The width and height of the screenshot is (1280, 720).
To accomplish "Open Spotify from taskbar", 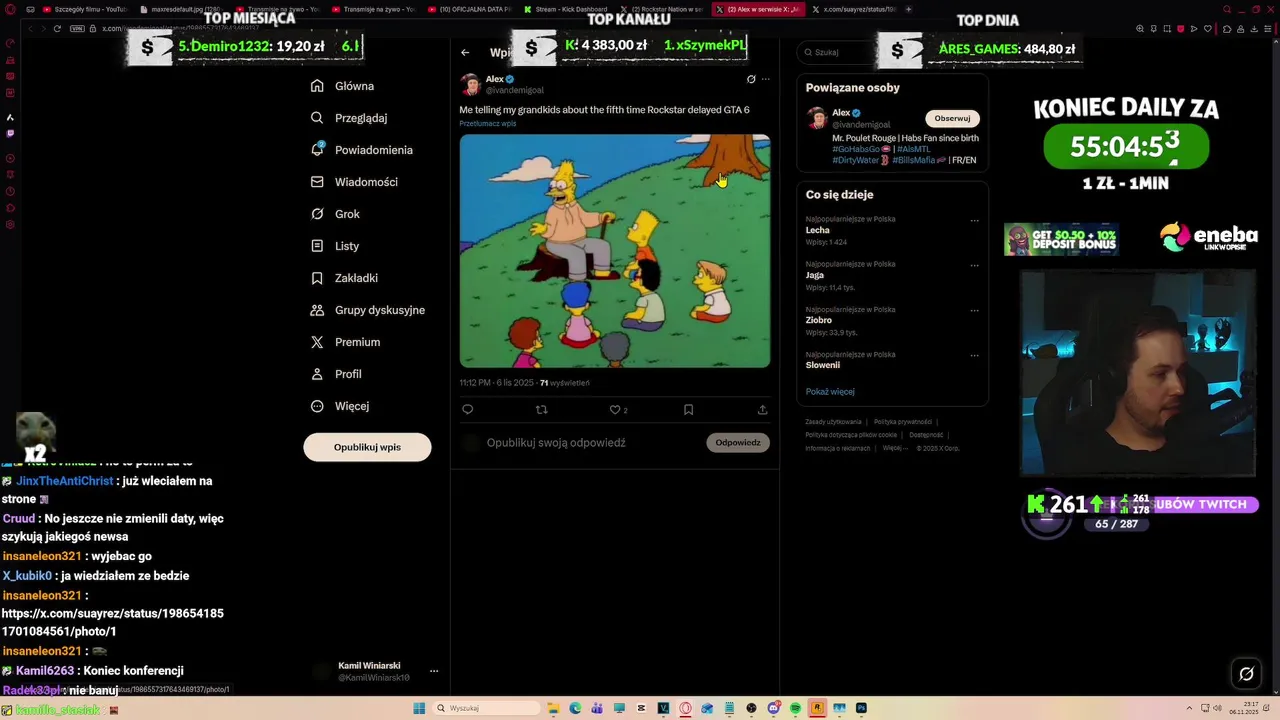I will 795,708.
